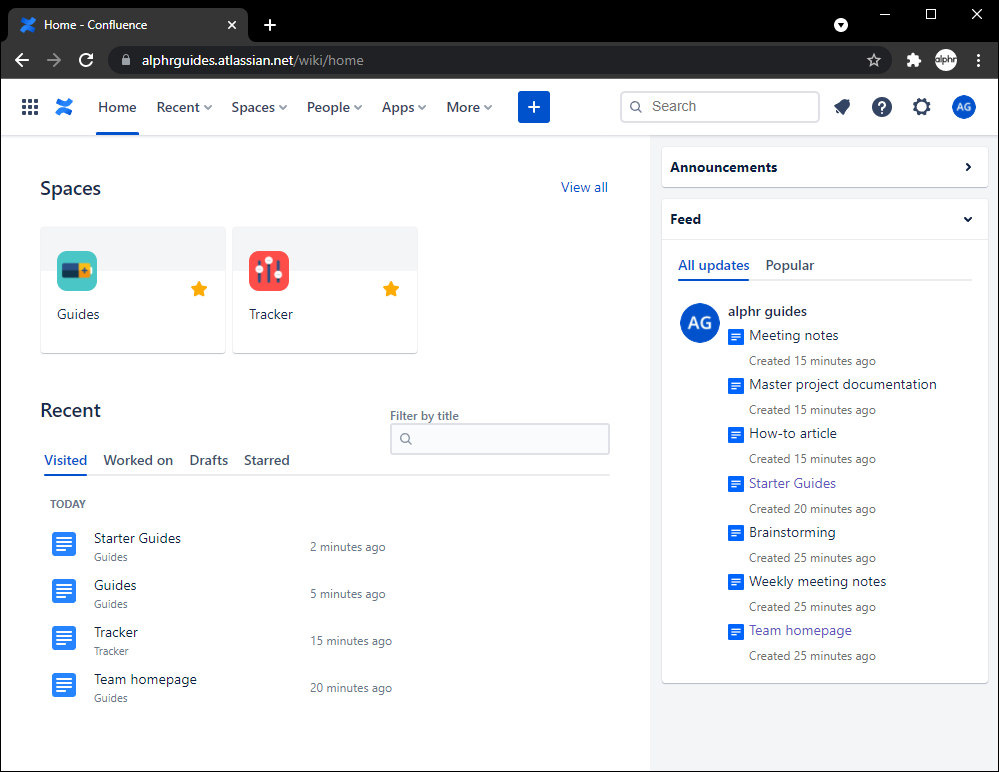Unstar the Tracker space

point(391,289)
